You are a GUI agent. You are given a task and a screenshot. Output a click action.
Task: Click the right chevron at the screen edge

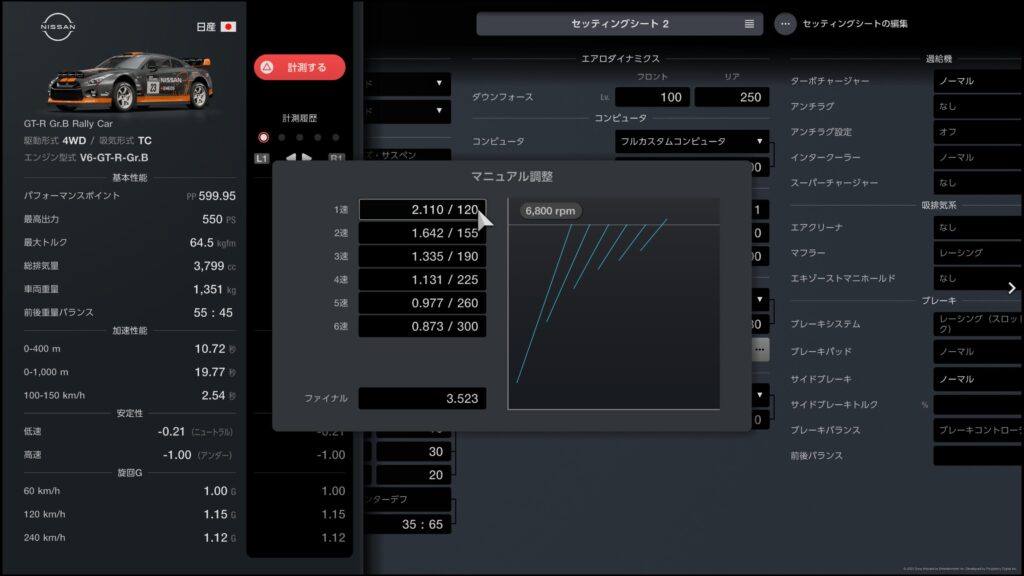pos(1012,288)
